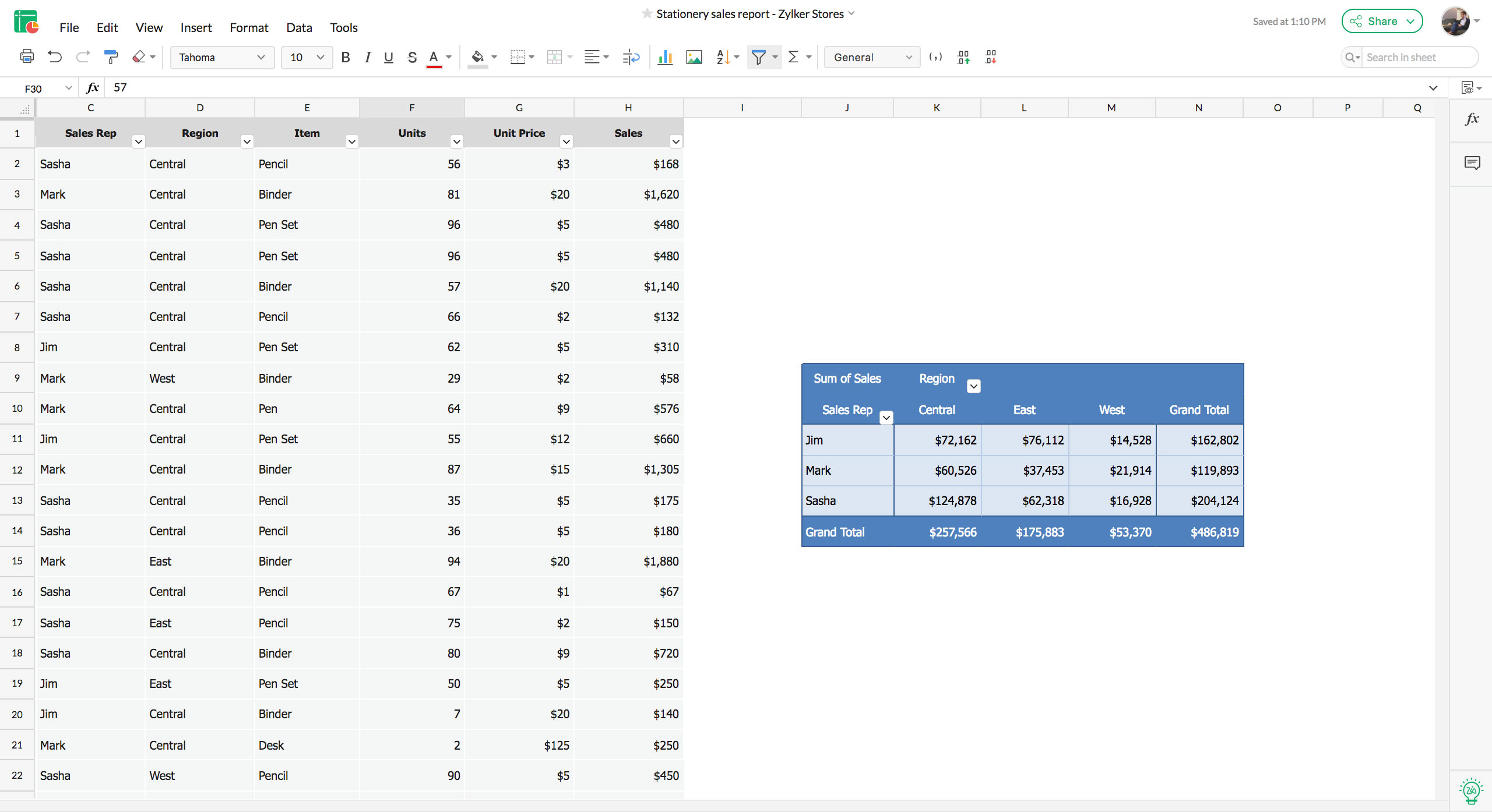The image size is (1492, 812).
Task: Toggle strikethrough formatting
Action: (412, 57)
